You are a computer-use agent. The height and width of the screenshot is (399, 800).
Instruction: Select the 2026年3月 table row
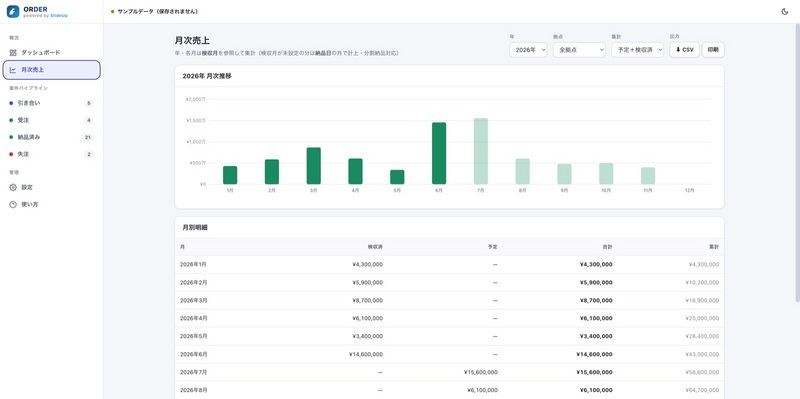449,301
